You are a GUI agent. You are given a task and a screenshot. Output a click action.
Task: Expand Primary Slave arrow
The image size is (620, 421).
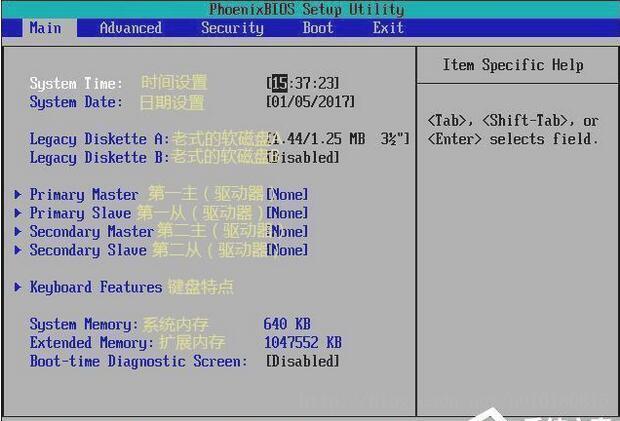18,213
